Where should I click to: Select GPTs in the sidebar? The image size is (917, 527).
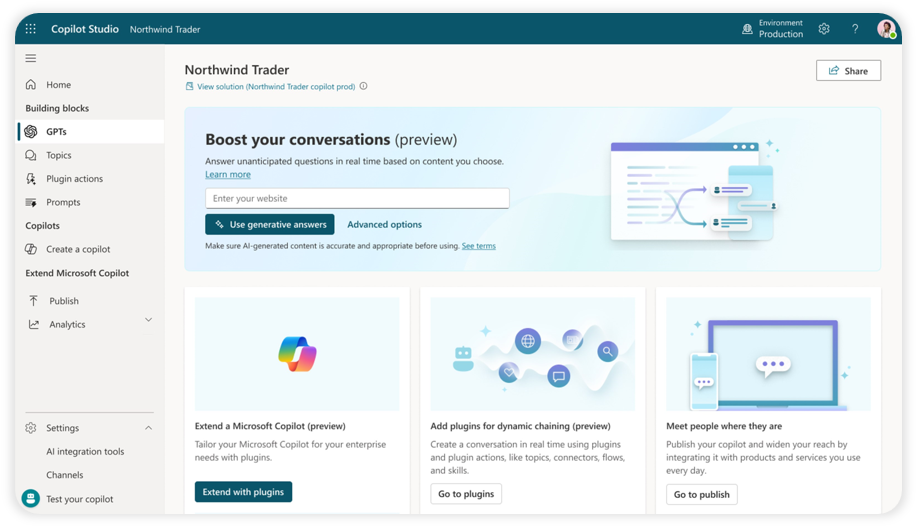[56, 132]
